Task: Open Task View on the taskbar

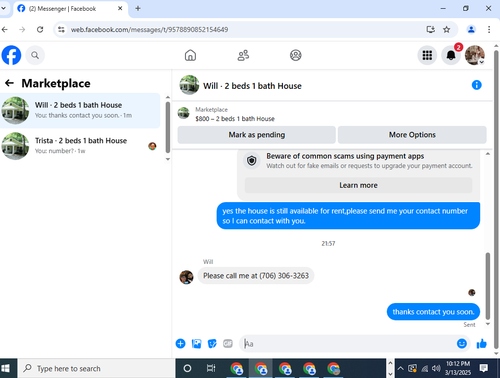Action: coord(211,368)
